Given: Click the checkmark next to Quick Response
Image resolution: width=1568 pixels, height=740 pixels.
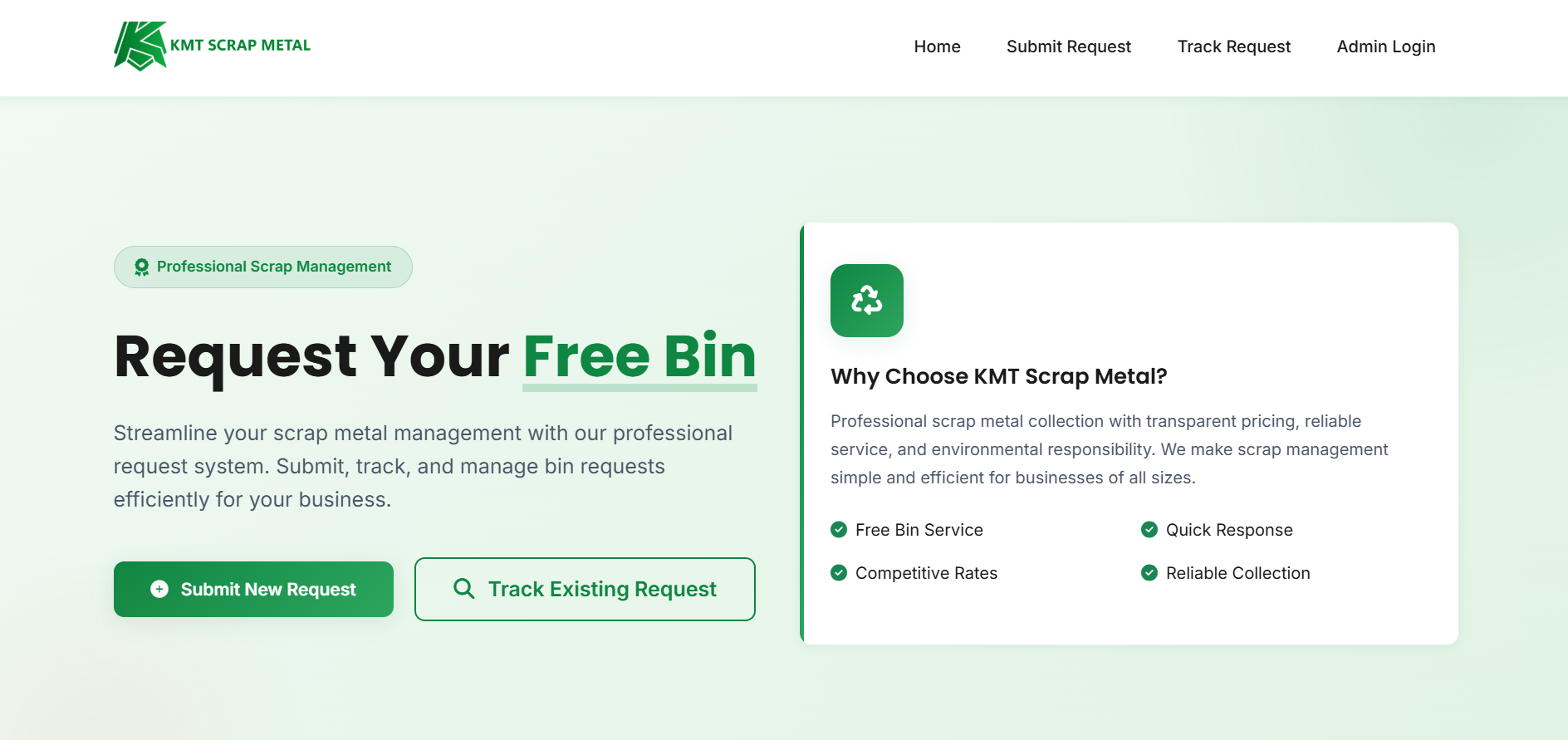Looking at the screenshot, I should (x=1149, y=529).
